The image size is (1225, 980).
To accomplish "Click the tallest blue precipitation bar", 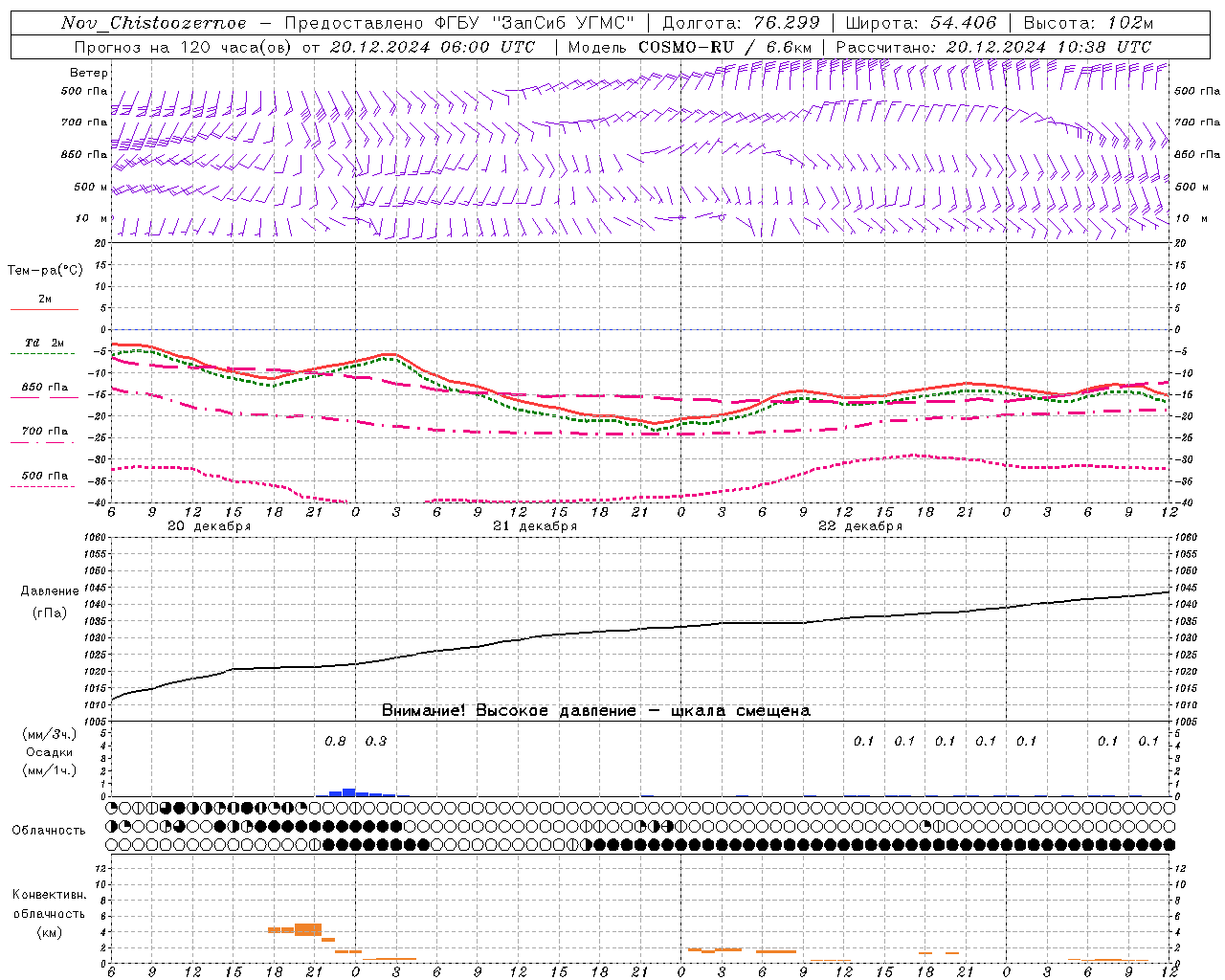I will tap(348, 792).
